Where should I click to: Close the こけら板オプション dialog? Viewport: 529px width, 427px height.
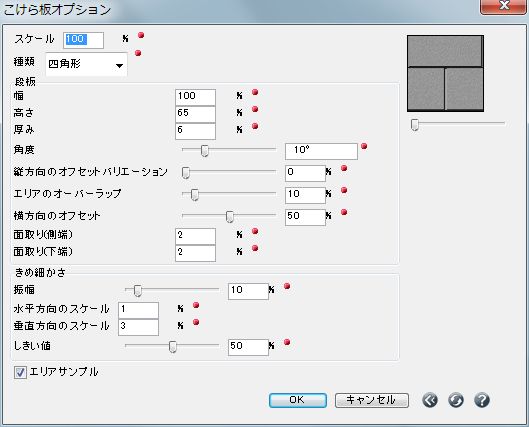click(504, 6)
